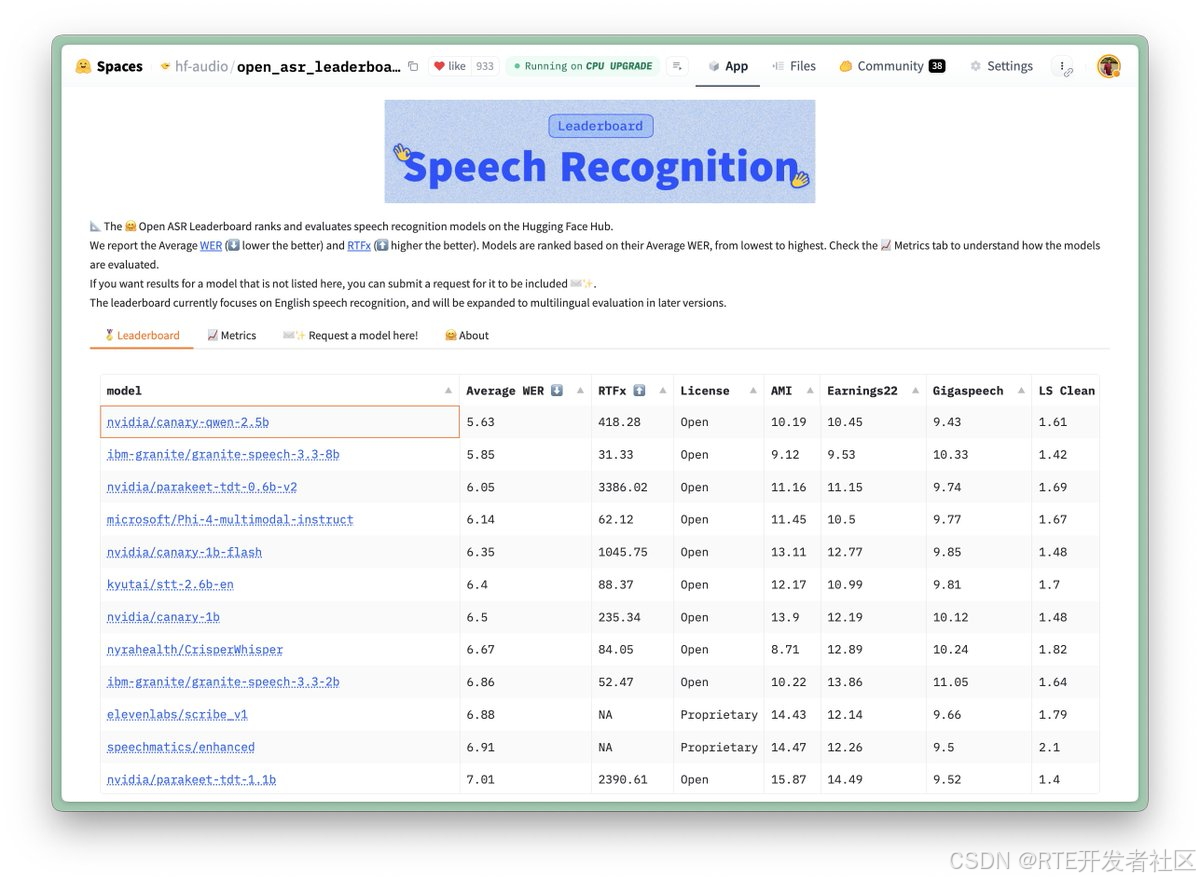Open the nvidia/parakeet-tdt-0.6b-v2 model link

202,487
